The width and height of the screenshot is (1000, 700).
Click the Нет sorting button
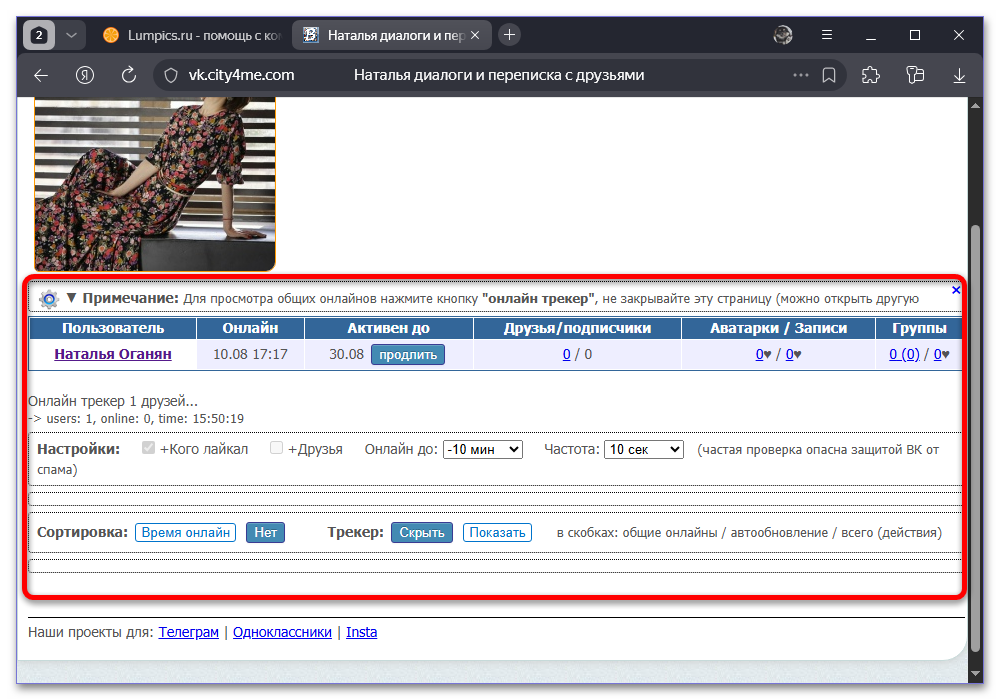pyautogui.click(x=265, y=532)
